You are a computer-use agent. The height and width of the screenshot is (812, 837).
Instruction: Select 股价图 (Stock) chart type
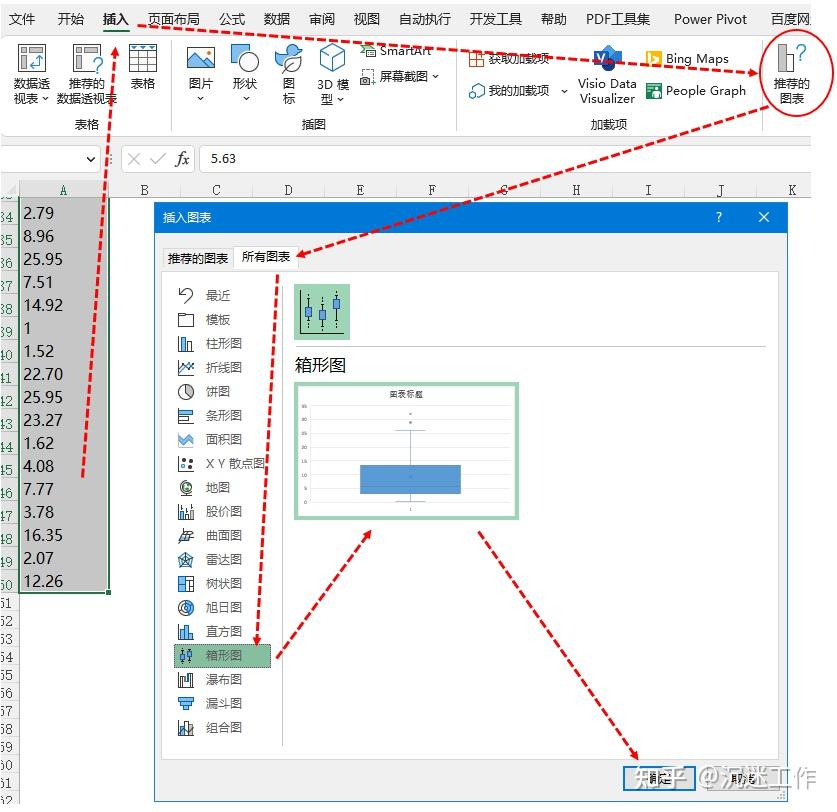pos(223,511)
